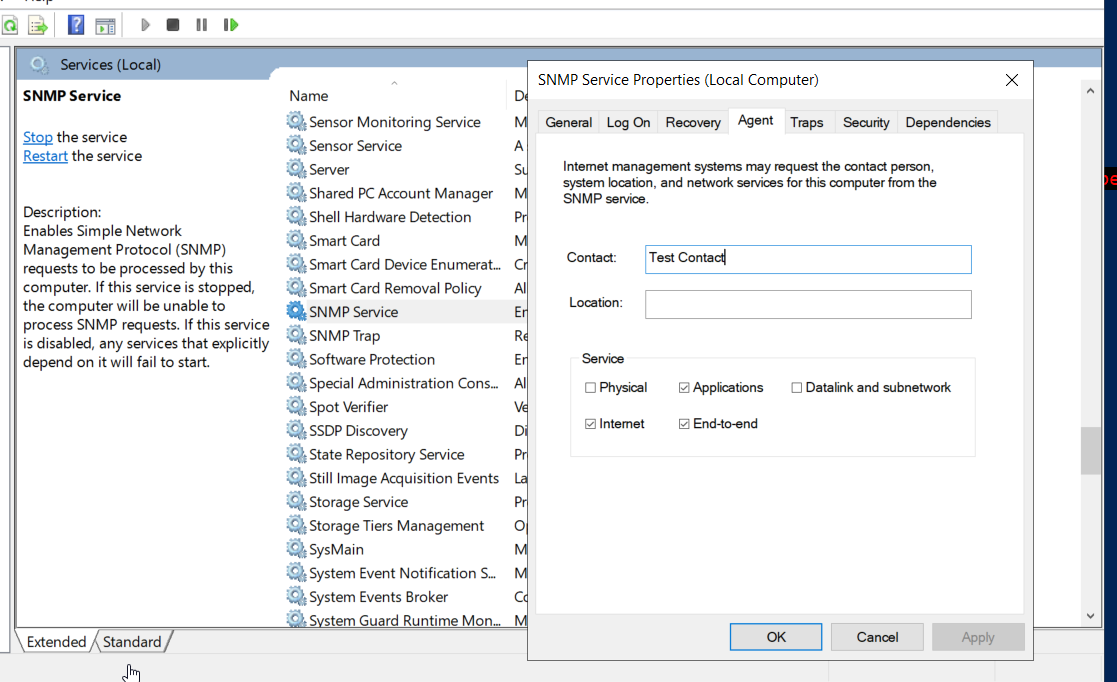Click the Refresh toolbar icon
Image resolution: width=1117 pixels, height=682 pixels.
pyautogui.click(x=10, y=26)
